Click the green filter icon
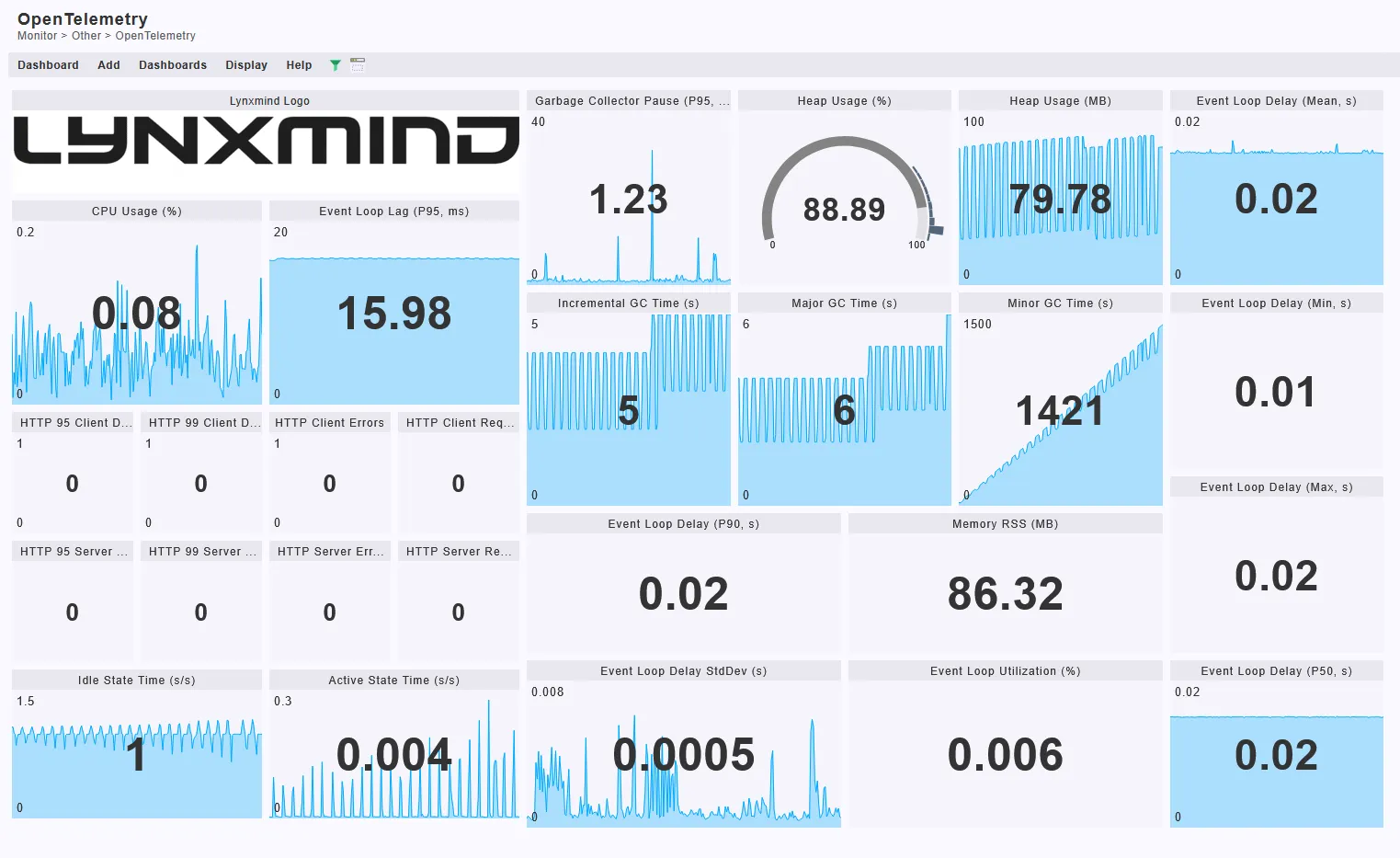 coord(335,64)
